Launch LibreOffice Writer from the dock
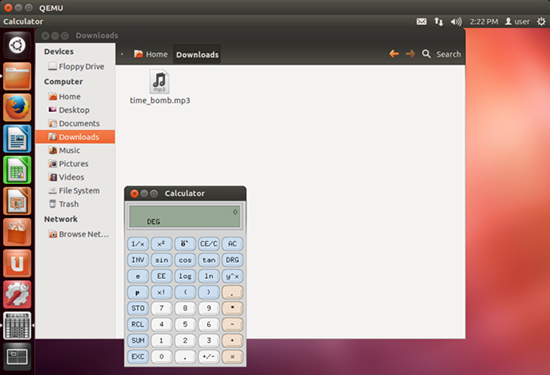Screen dimensions: 550x375 tap(17, 139)
